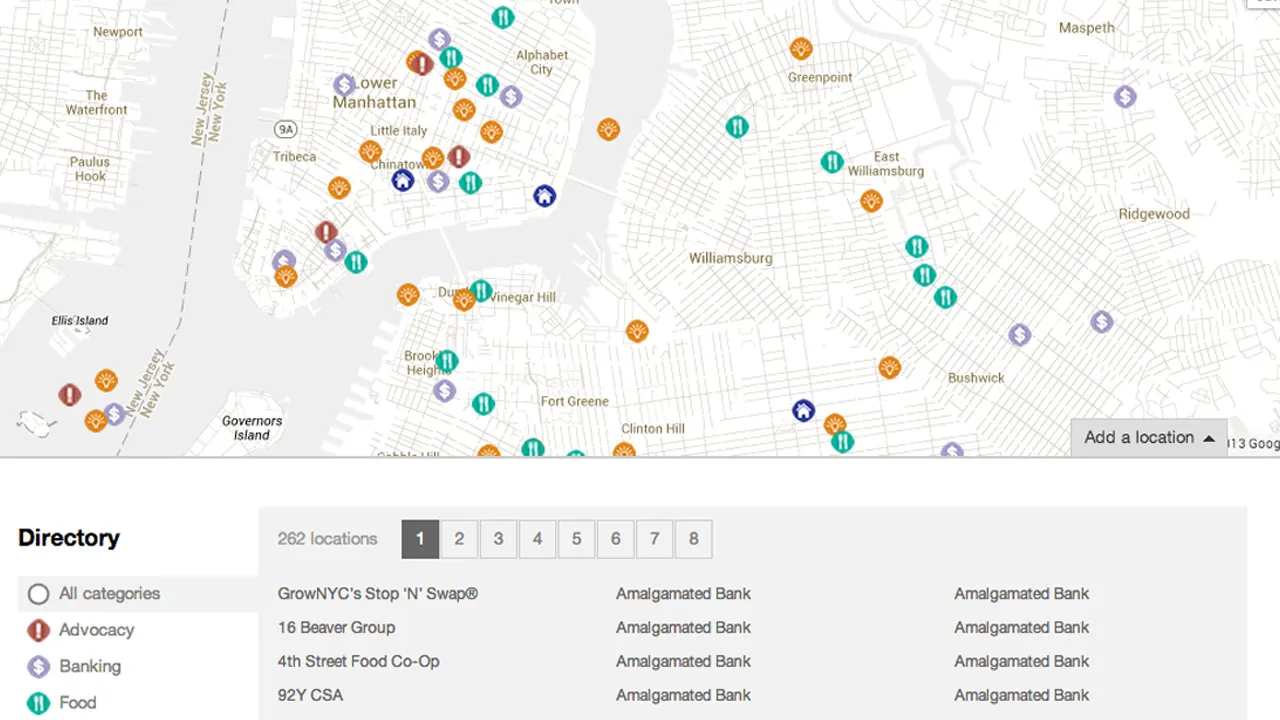Open the 92Y CSA listing
Screen dimensions: 1280x720
tap(310, 695)
